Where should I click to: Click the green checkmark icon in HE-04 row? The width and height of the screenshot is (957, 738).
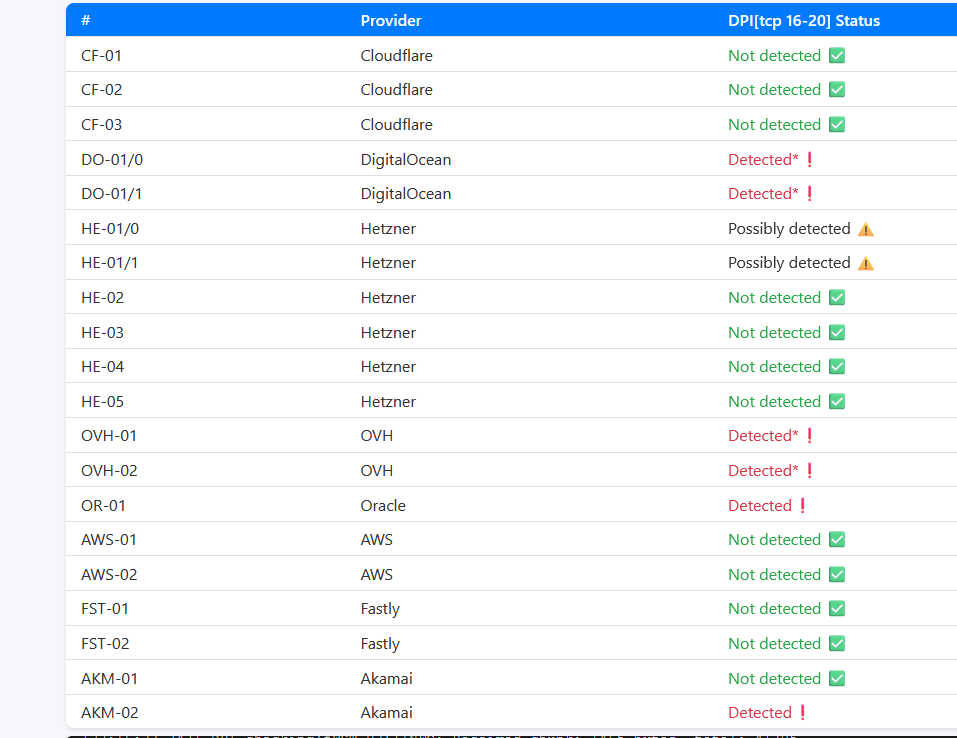point(837,367)
